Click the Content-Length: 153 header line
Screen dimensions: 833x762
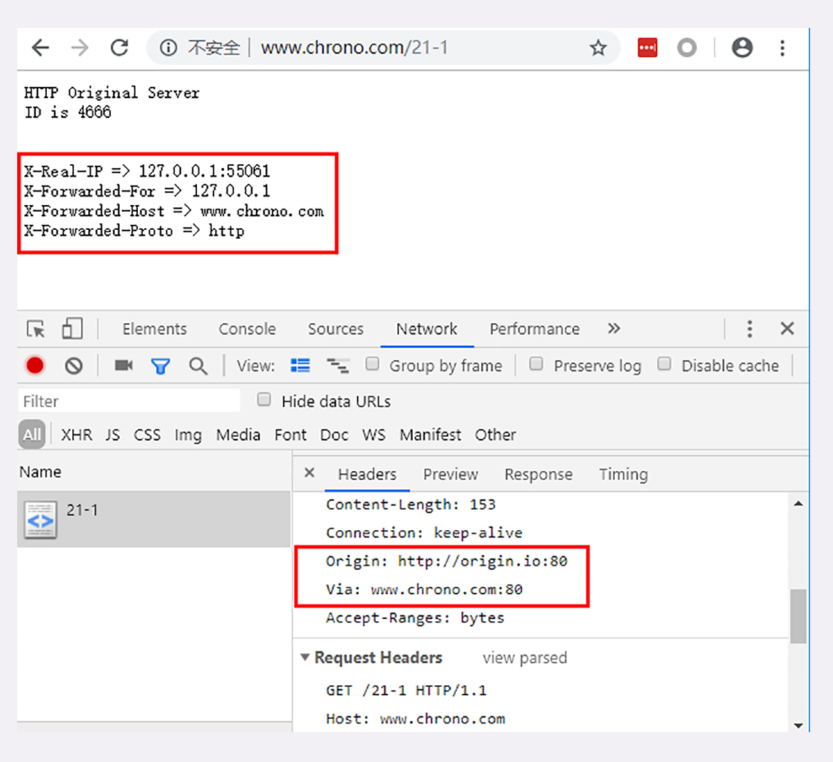tap(411, 504)
